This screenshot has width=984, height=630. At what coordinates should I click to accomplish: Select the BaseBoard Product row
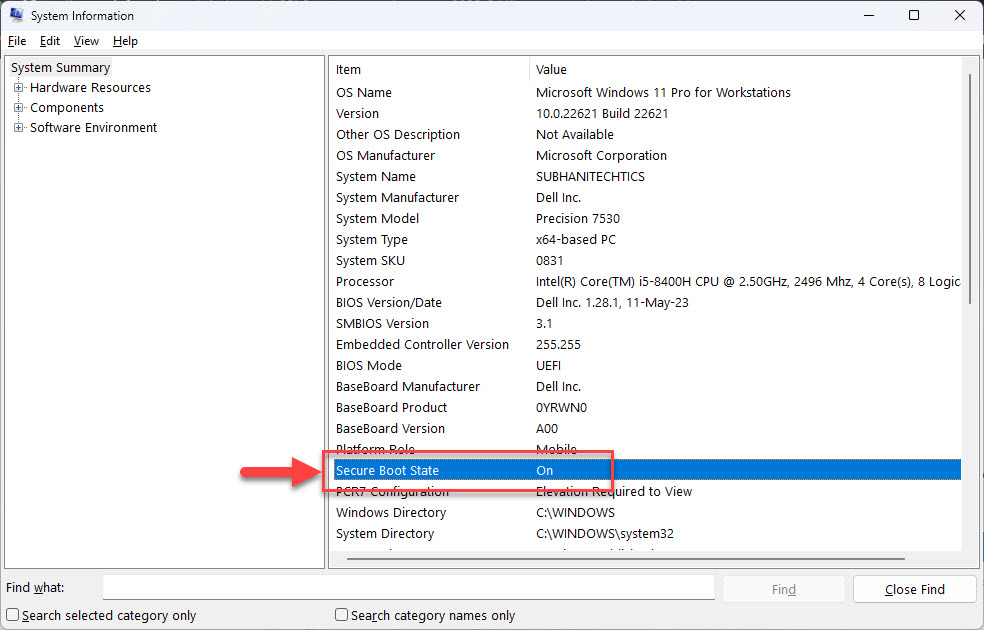[x=647, y=408]
